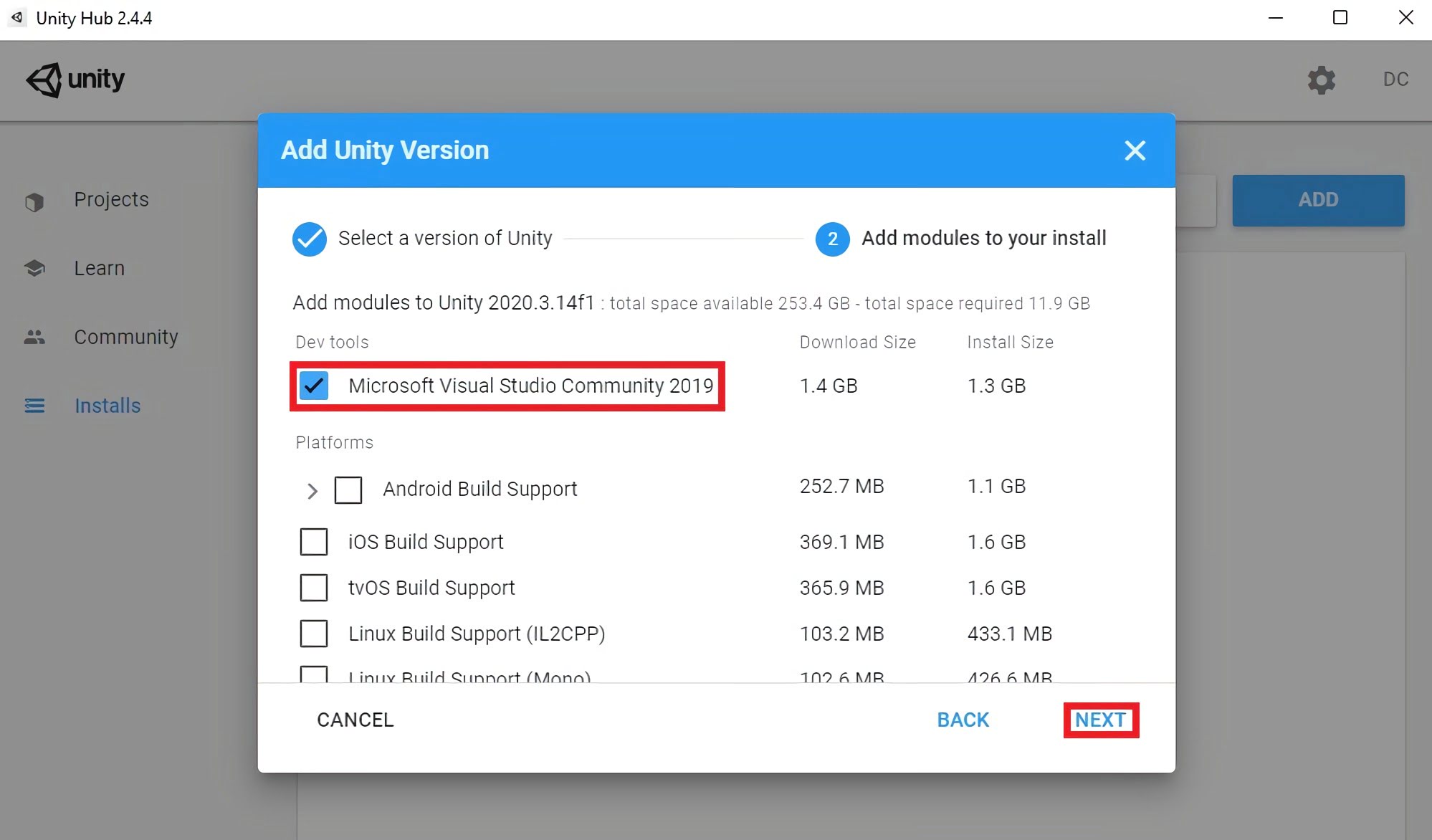Click the settings gear icon

point(1321,79)
